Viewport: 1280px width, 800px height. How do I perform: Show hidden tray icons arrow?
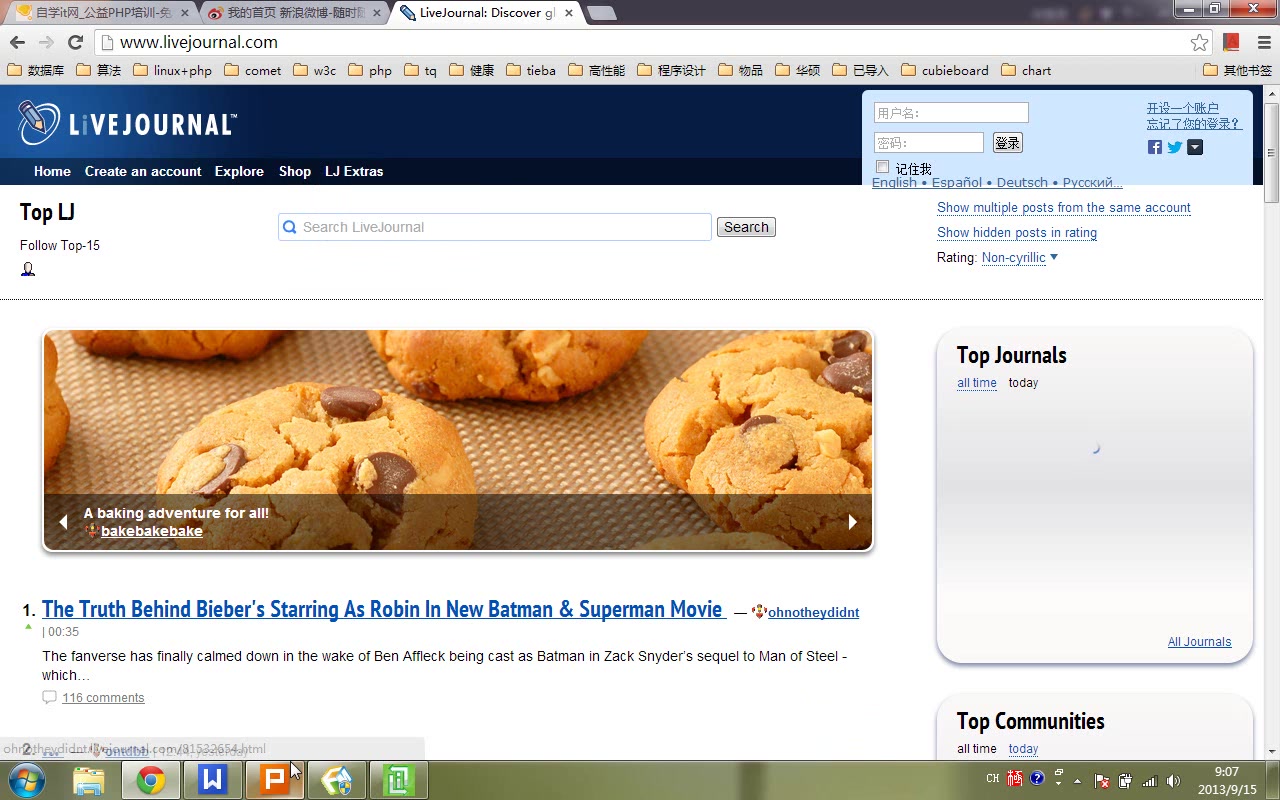[x=1078, y=780]
